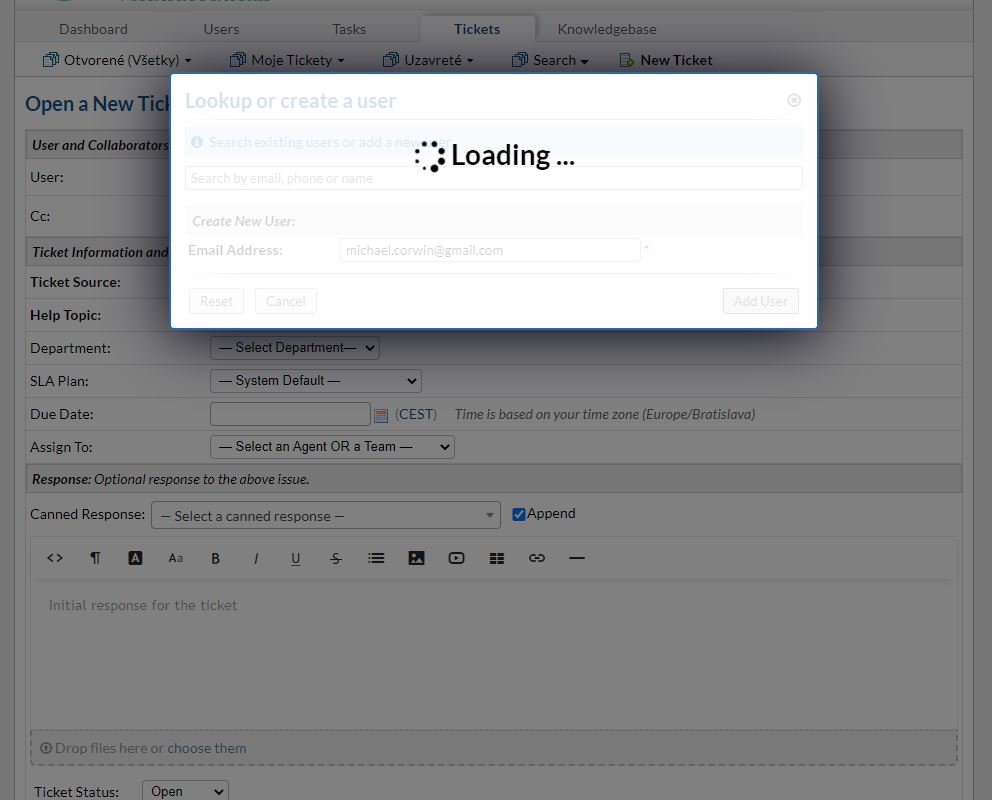Click the font size Aa icon
992x800 pixels.
click(175, 558)
